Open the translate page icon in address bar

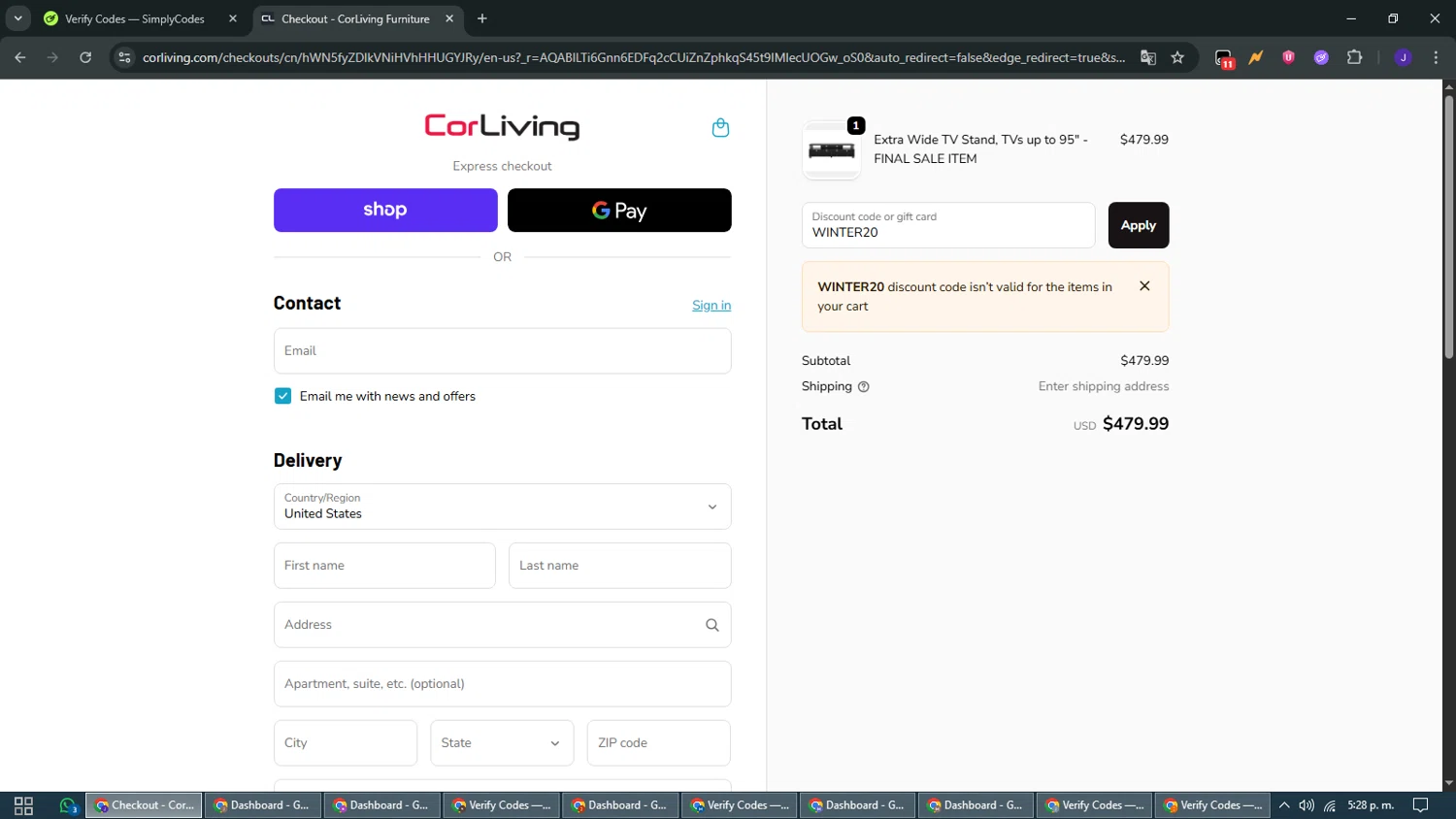click(x=1148, y=57)
